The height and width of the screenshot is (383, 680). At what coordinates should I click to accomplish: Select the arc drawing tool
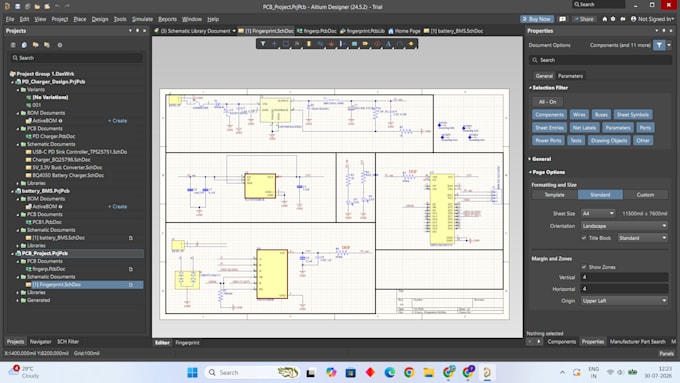[399, 43]
